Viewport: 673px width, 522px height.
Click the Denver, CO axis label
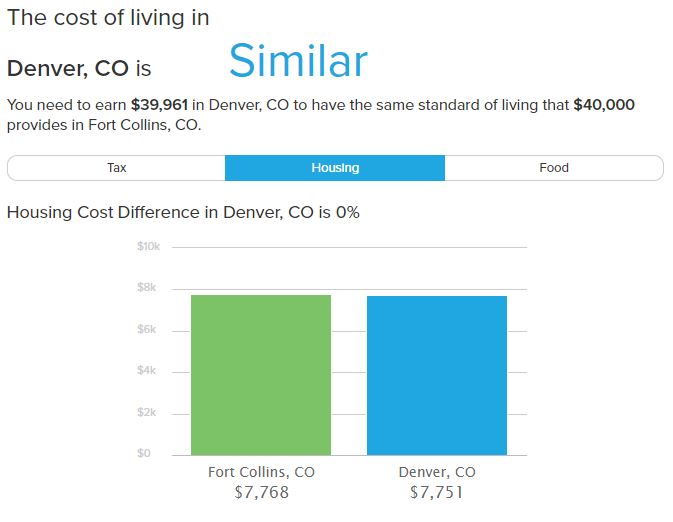(437, 472)
